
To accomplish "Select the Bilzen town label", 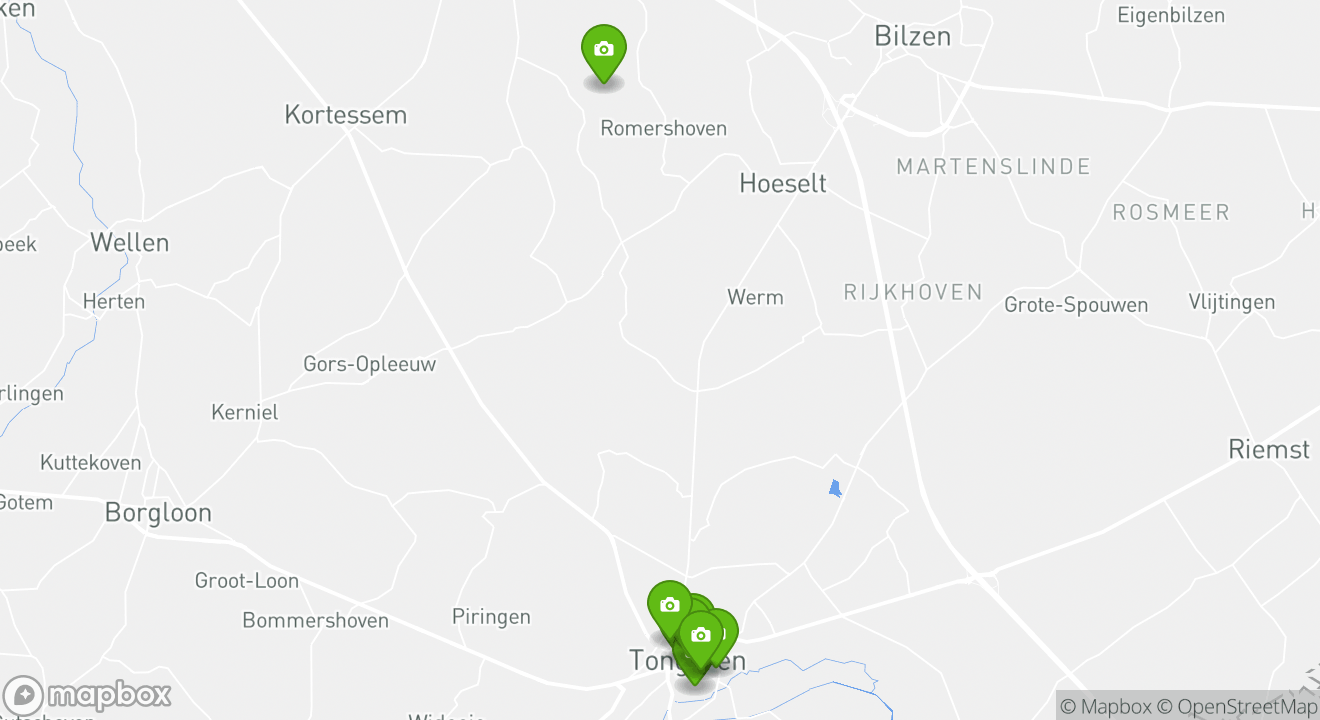I will pyautogui.click(x=912, y=36).
